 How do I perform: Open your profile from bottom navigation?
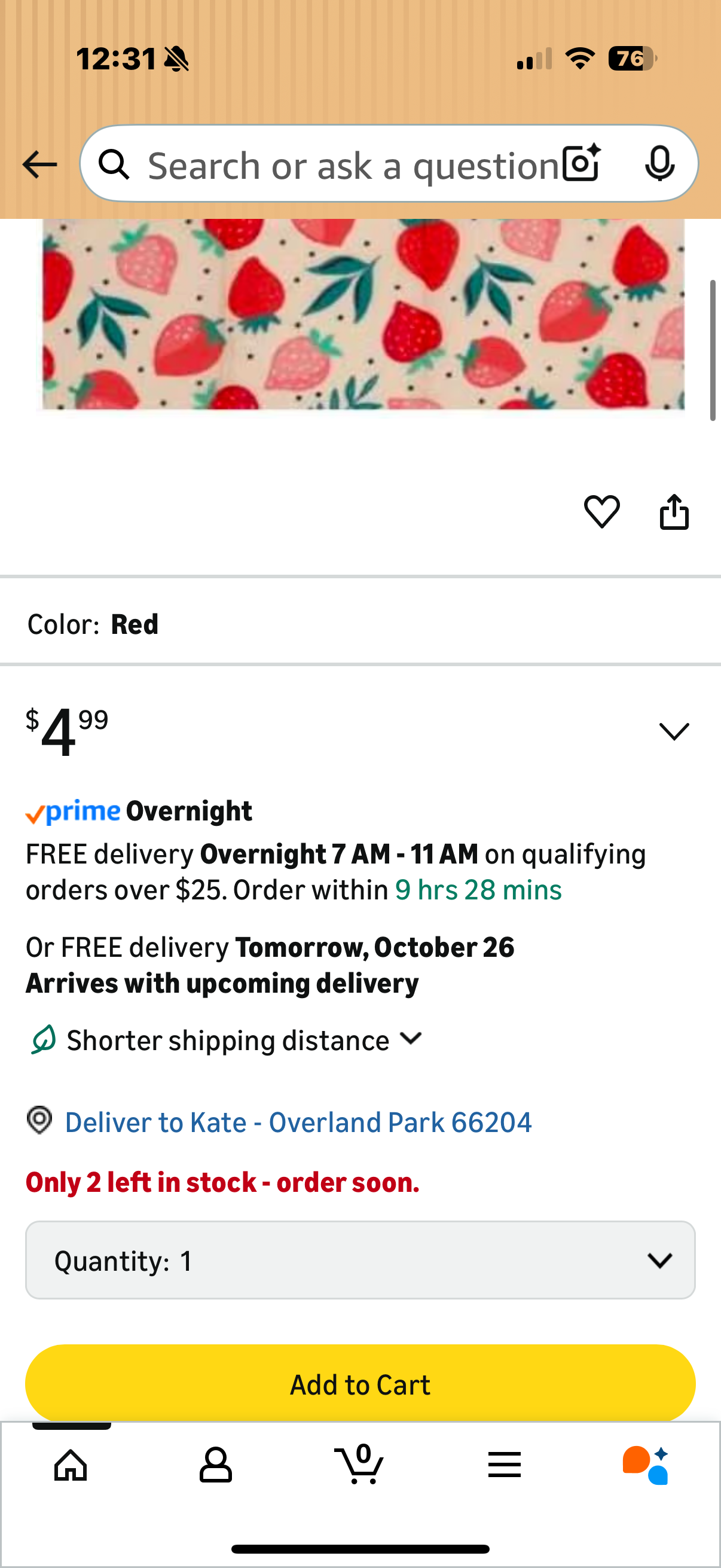tap(216, 1465)
